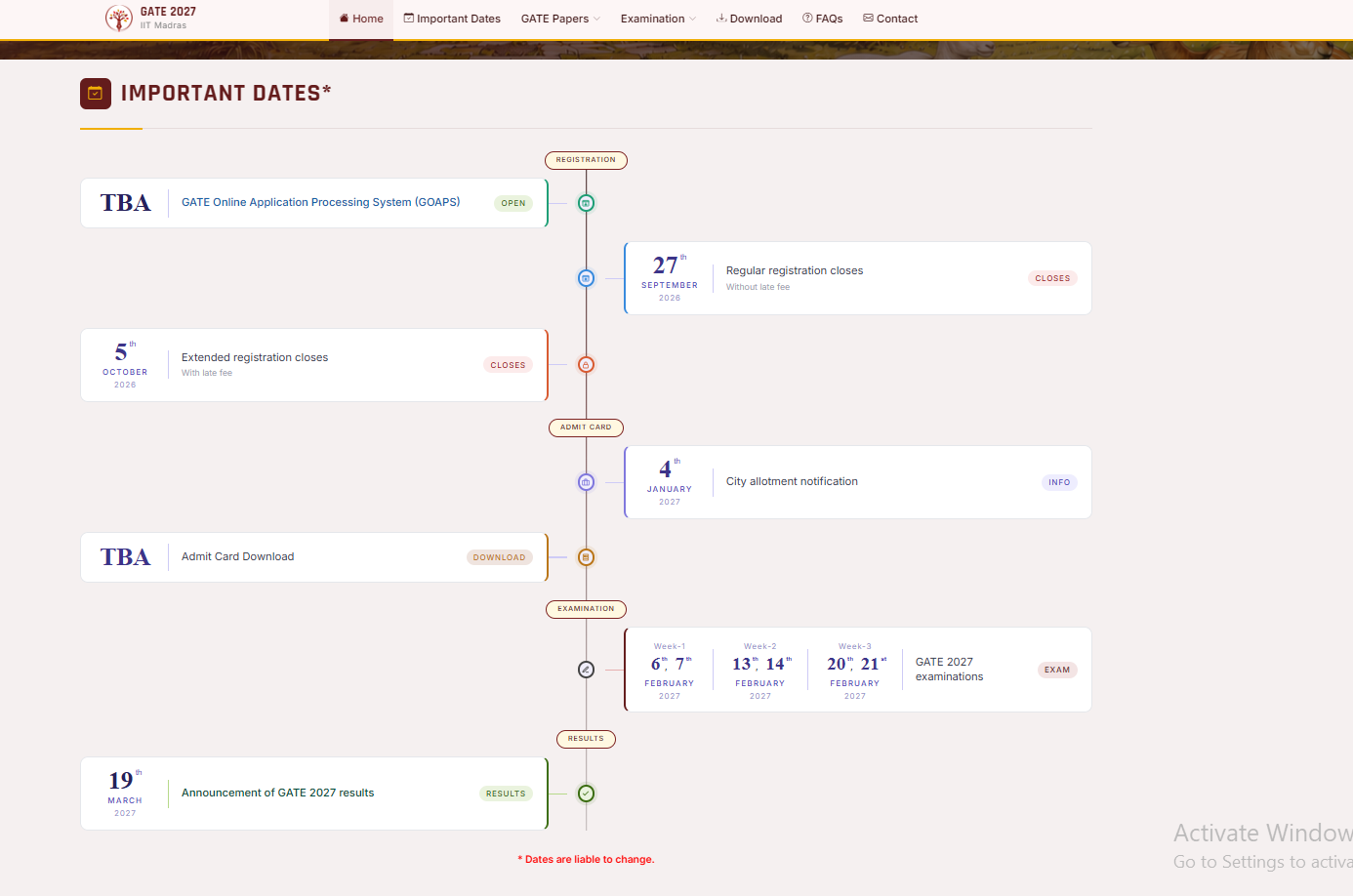This screenshot has width=1353, height=896.
Task: Expand the GATE Papers dropdown menu
Action: [561, 19]
